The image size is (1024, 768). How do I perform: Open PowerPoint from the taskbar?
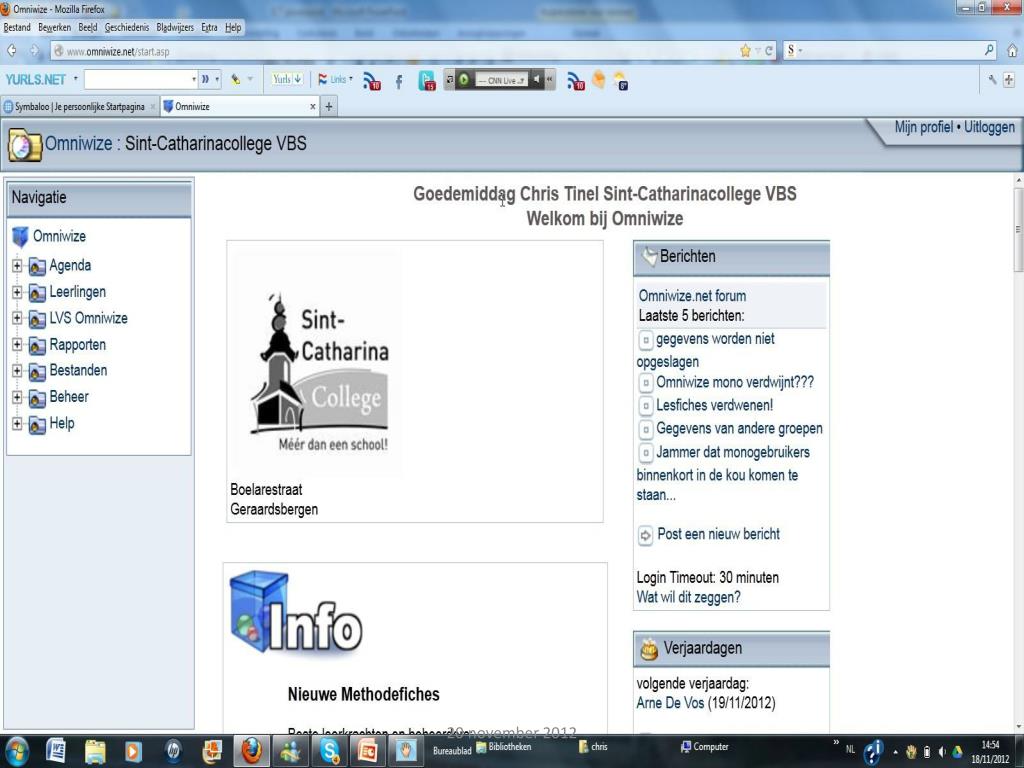tap(367, 752)
